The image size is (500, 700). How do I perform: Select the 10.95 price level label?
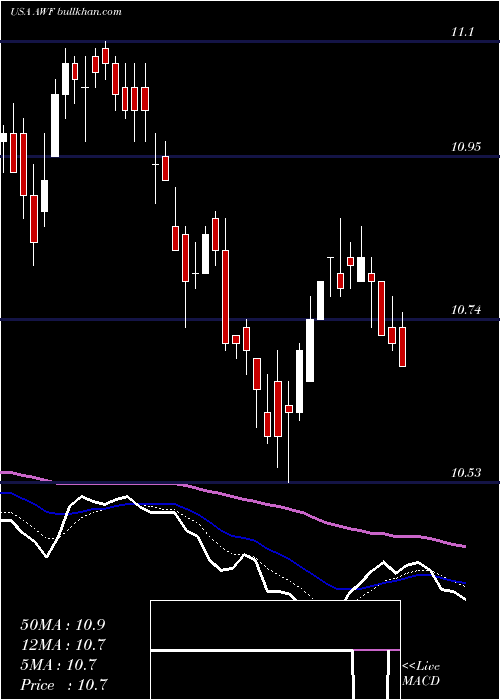(466, 146)
